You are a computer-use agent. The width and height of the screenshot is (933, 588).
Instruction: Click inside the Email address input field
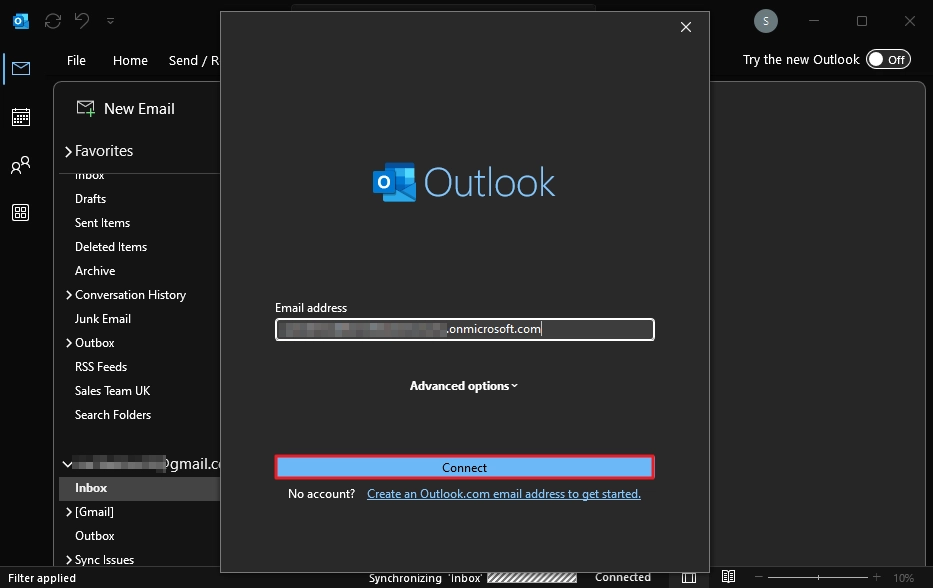(464, 329)
